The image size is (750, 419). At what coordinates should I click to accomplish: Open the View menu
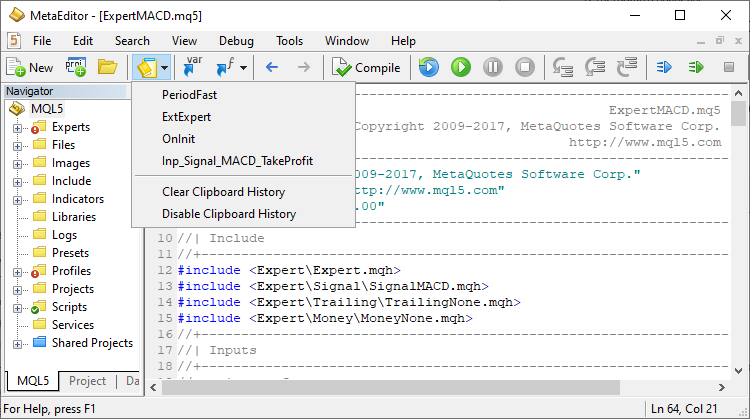(x=184, y=41)
